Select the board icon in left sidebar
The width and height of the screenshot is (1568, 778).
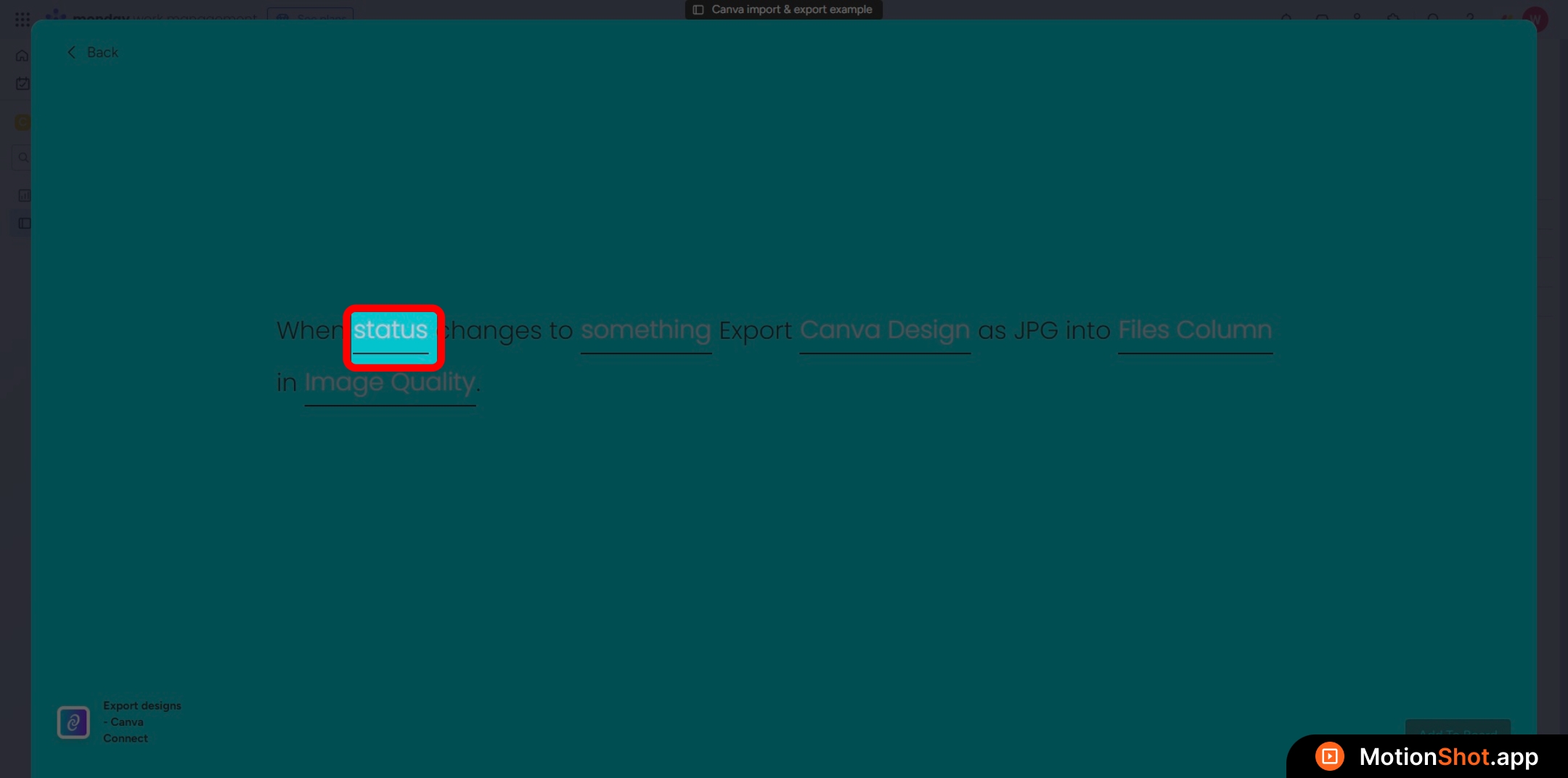[x=24, y=224]
